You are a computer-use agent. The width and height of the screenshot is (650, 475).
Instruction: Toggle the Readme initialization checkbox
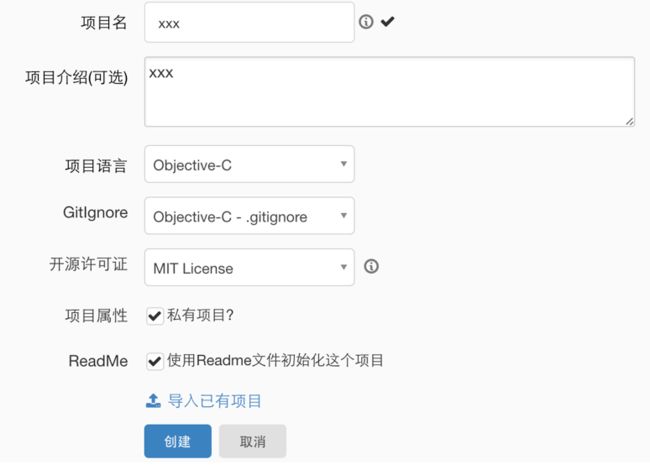155,361
